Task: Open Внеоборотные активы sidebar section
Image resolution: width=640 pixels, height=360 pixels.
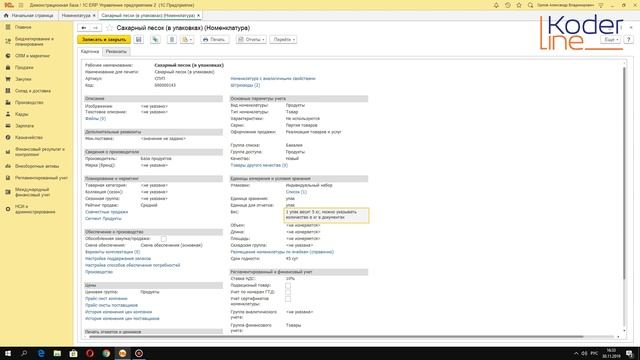Action: click(37, 166)
